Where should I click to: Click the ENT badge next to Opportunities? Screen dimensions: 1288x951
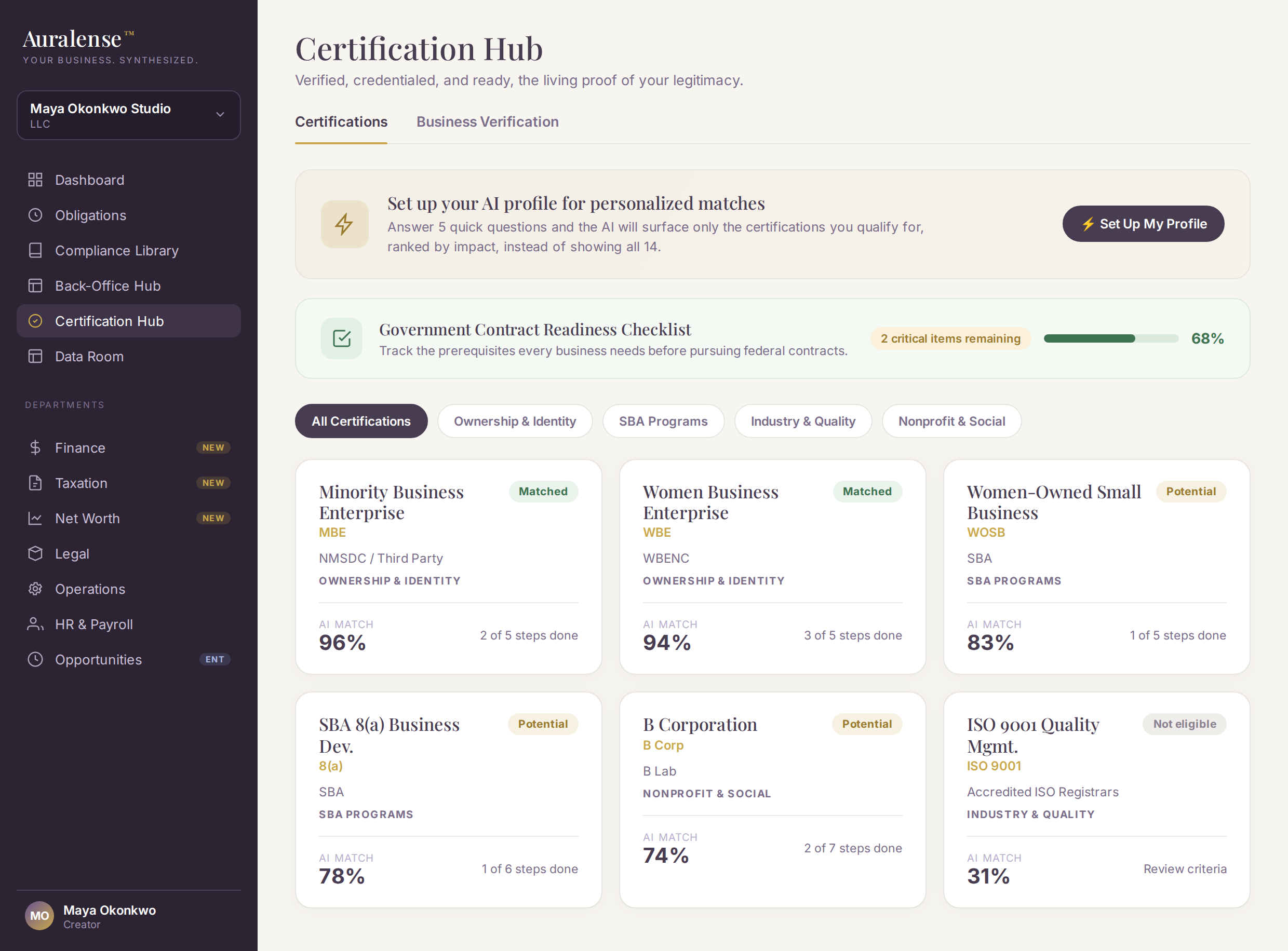(215, 659)
